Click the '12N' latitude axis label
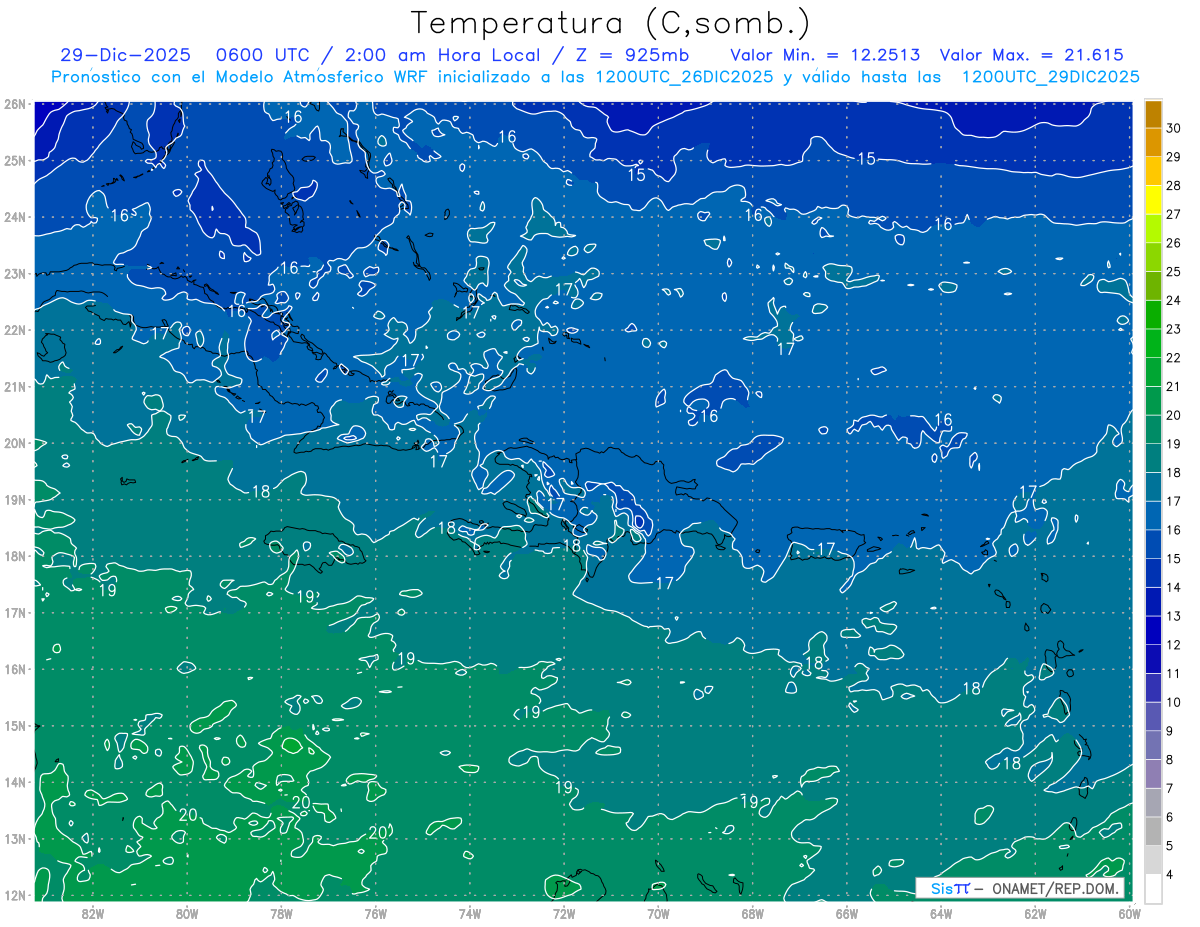Viewport: 1200px width, 927px height. tap(15, 895)
